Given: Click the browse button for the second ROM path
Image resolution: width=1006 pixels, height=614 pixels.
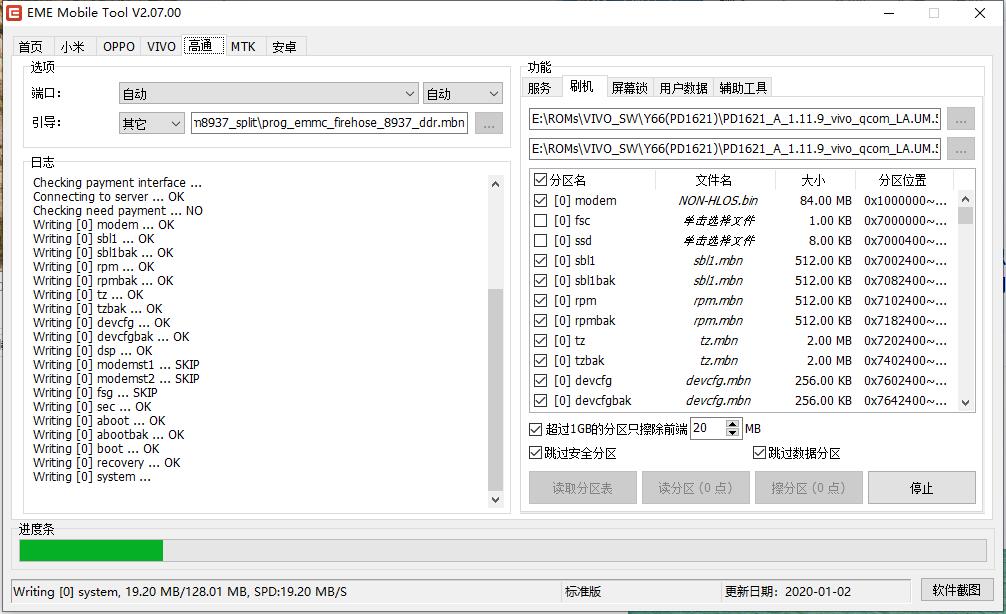Looking at the screenshot, I should [x=960, y=148].
